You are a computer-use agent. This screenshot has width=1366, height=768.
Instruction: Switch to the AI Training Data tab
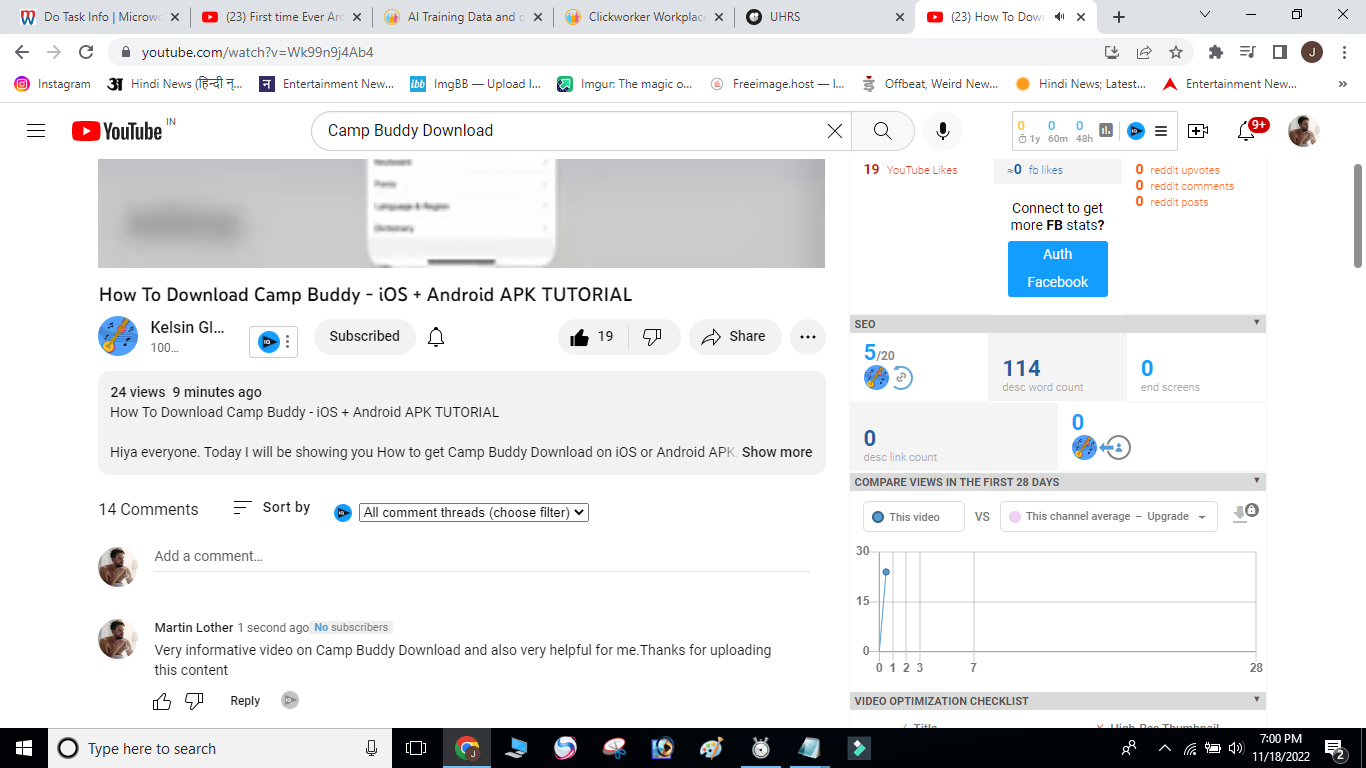coord(462,17)
